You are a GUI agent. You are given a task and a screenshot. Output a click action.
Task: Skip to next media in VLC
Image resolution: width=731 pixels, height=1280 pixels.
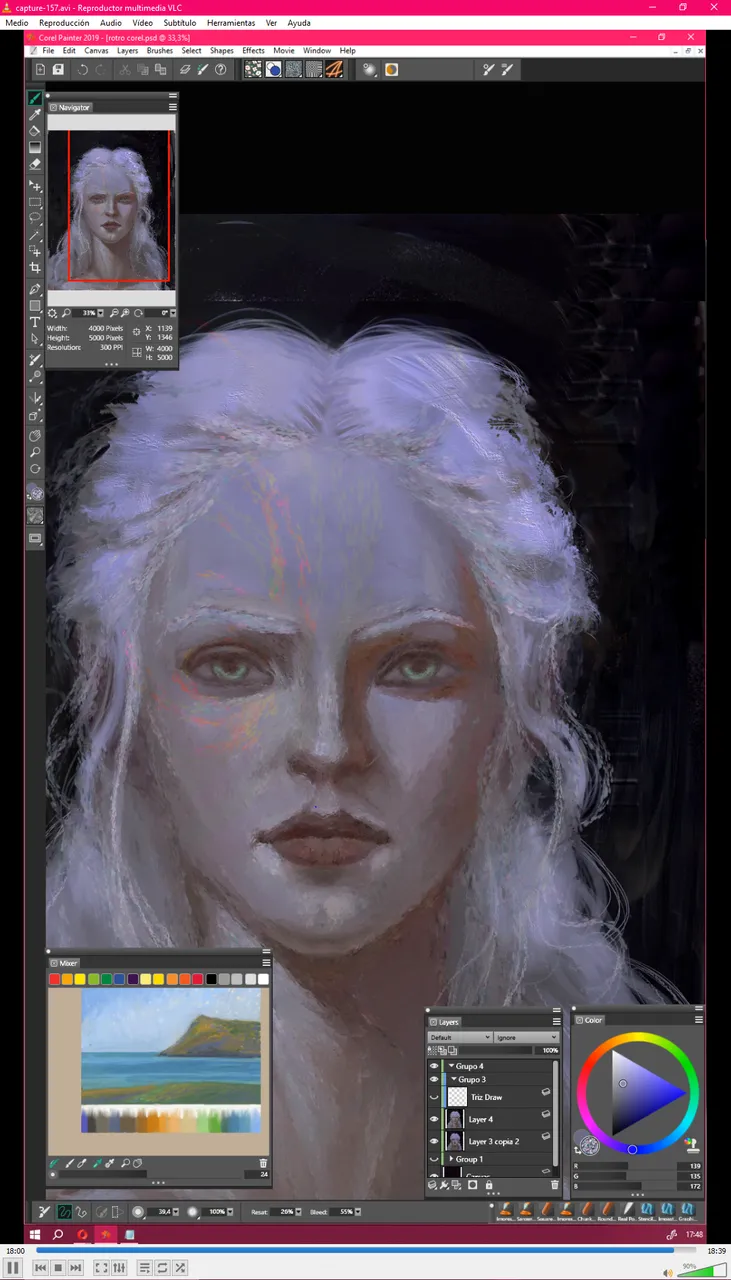coord(75,1267)
